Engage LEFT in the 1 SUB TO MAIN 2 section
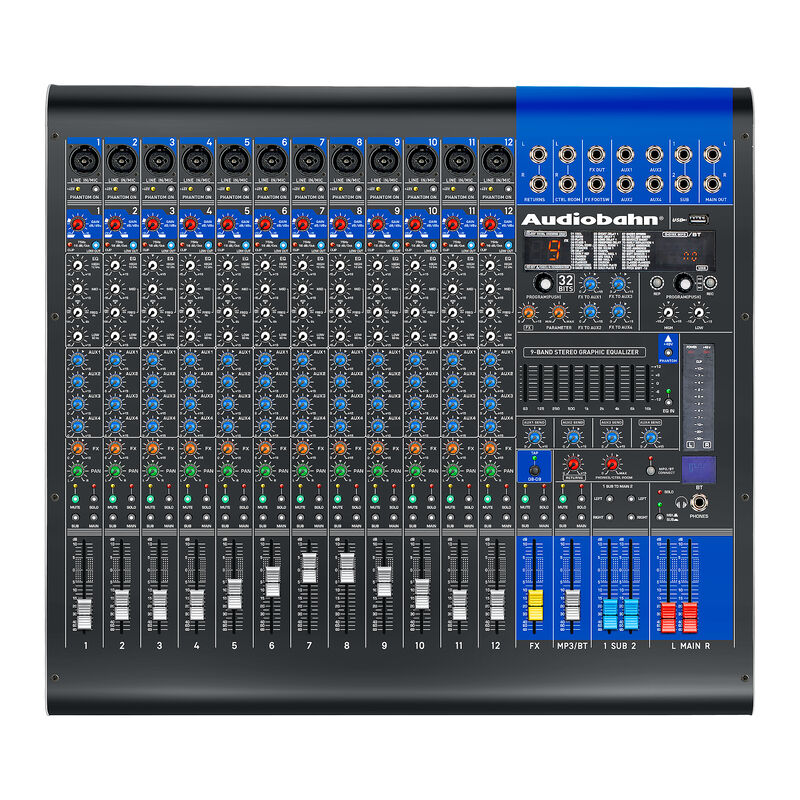The height and width of the screenshot is (800, 800). (609, 498)
